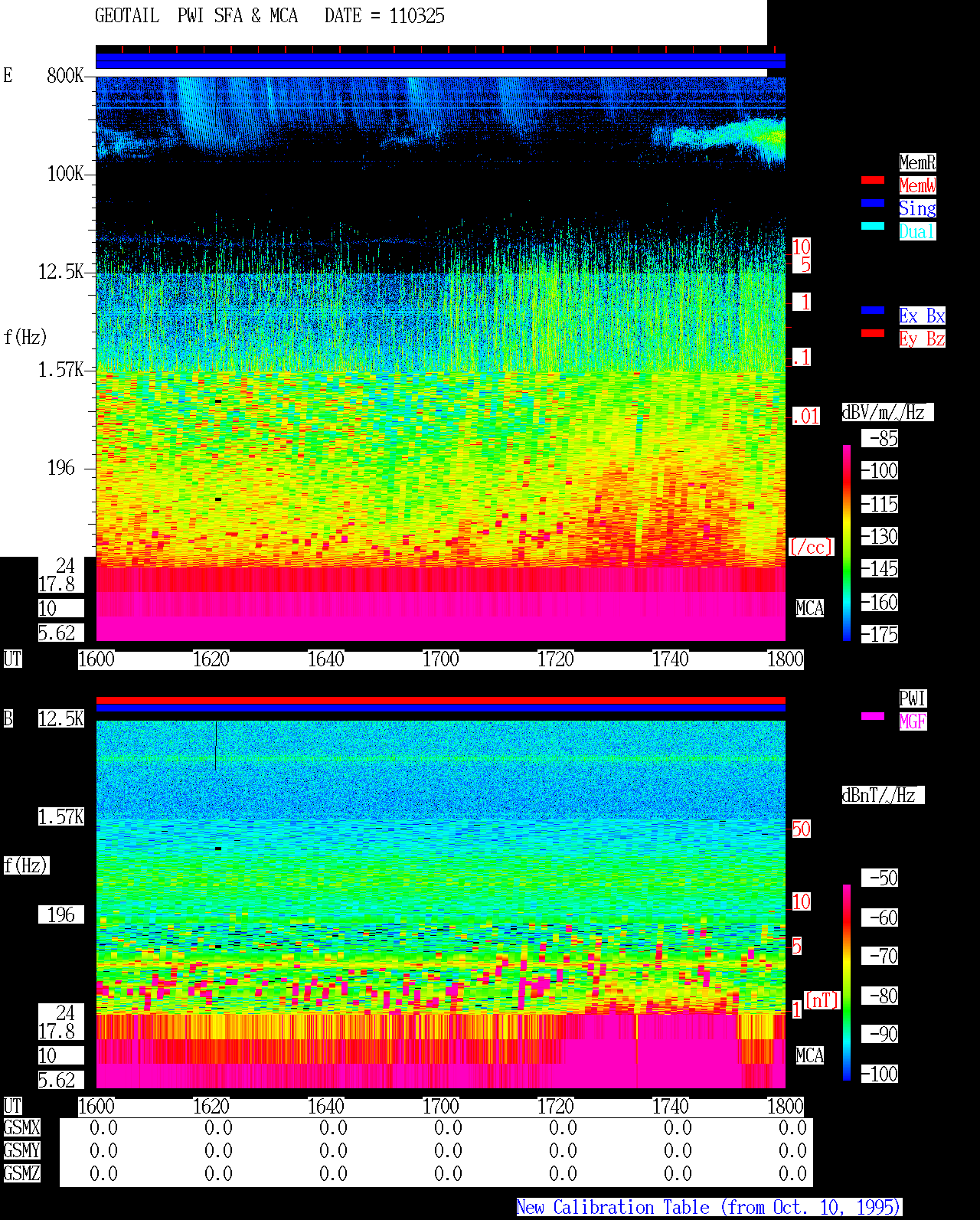Click the -175 color scale value
Image resolution: width=980 pixels, height=1220 pixels.
pyautogui.click(x=880, y=635)
